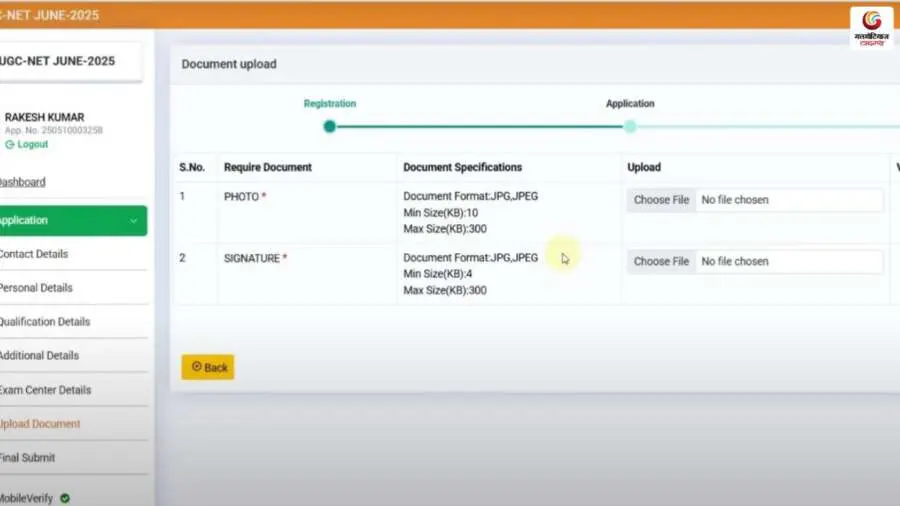Click the Application progress step dot

click(630, 127)
